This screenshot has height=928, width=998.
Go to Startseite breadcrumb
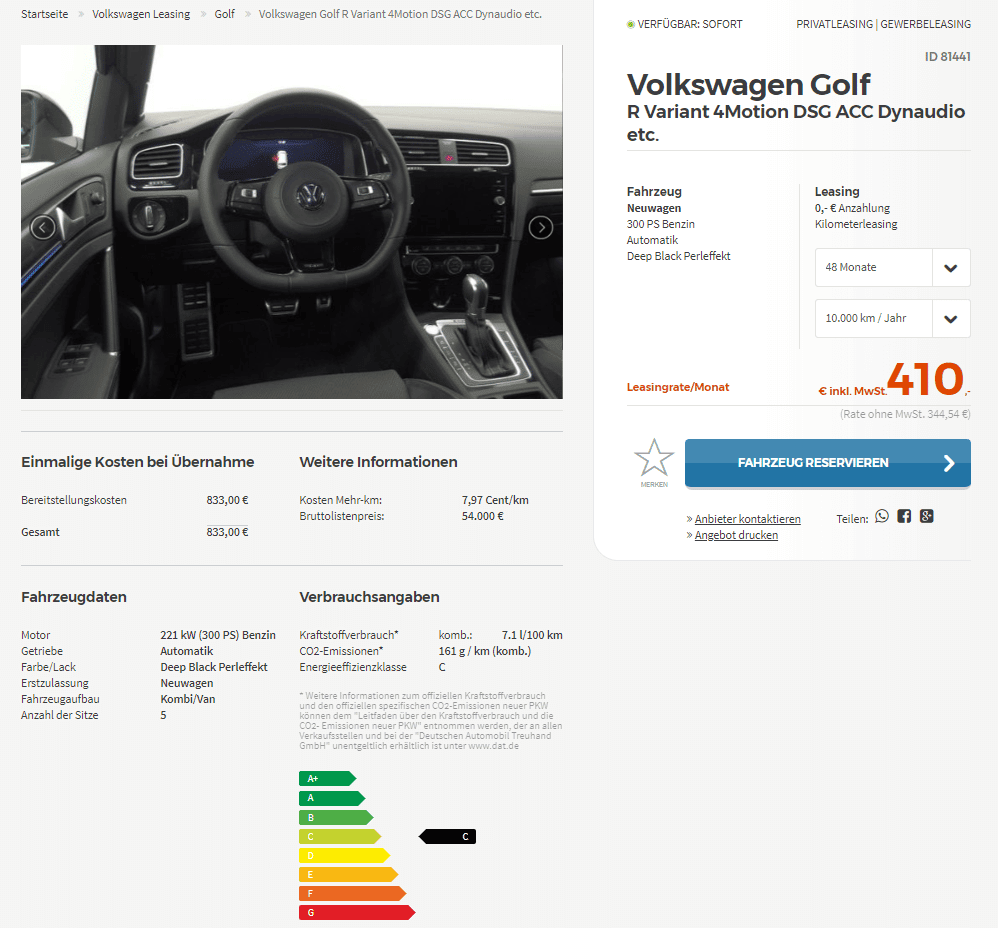[45, 14]
